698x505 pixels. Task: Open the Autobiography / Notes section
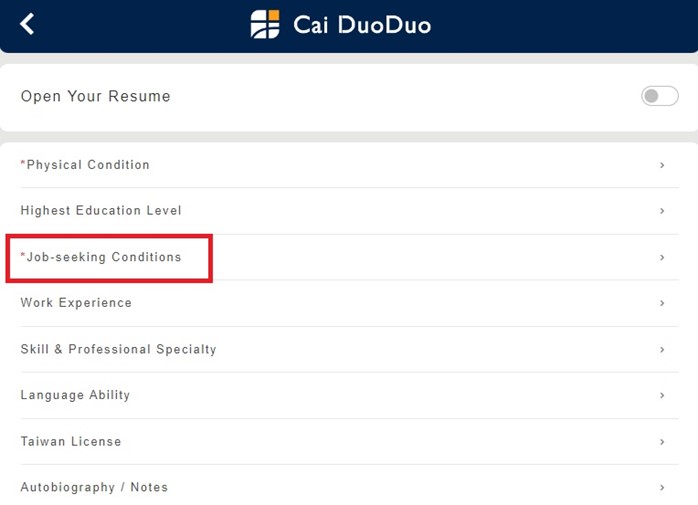pyautogui.click(x=94, y=488)
